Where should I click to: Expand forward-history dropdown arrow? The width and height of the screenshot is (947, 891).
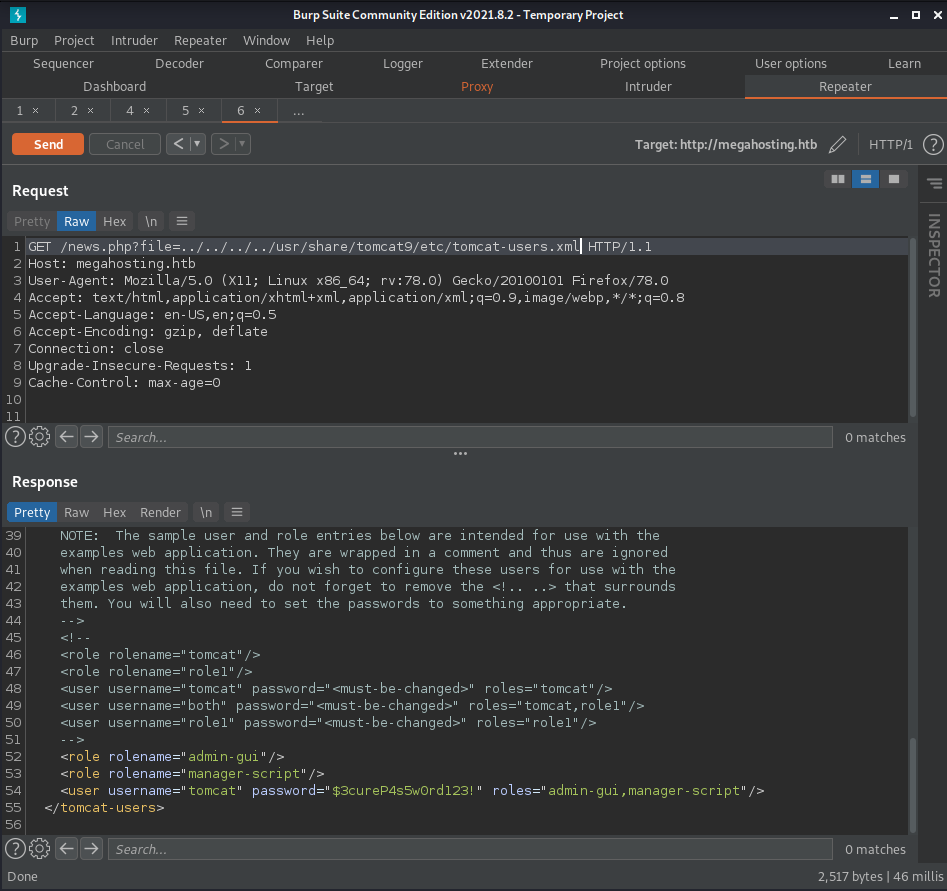tap(242, 144)
